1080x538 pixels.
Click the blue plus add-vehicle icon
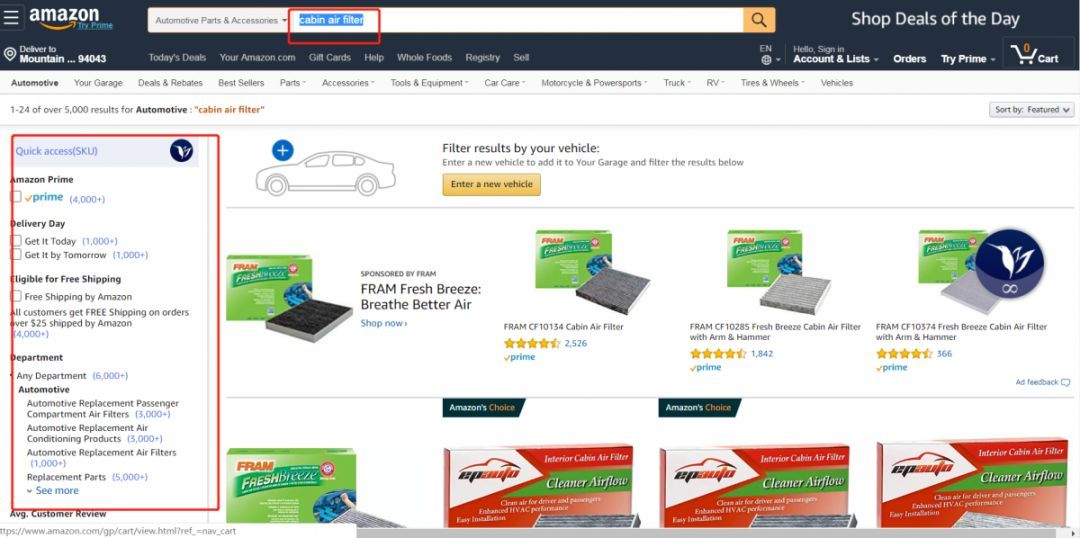[282, 150]
